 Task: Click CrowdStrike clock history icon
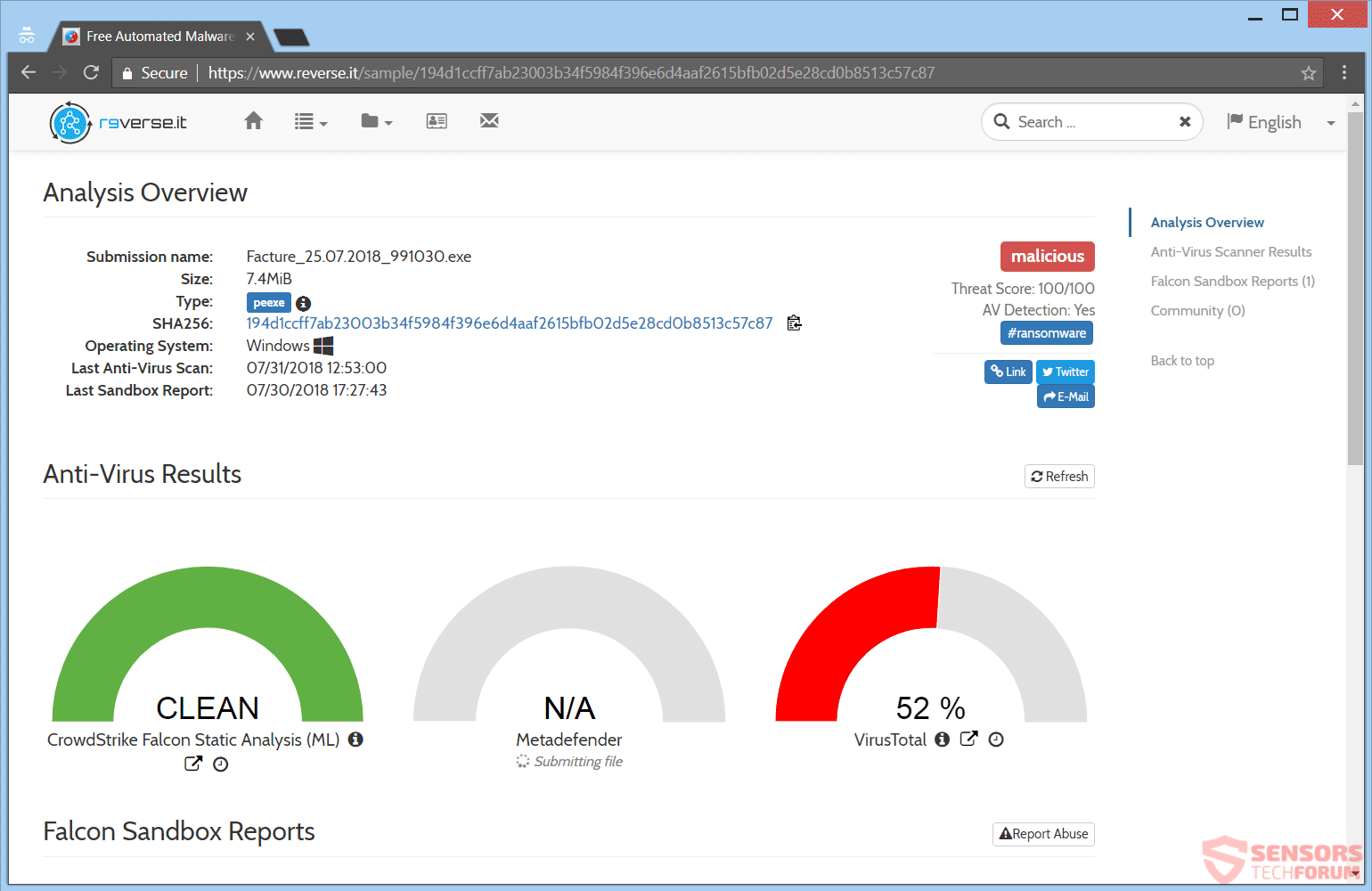(x=221, y=764)
